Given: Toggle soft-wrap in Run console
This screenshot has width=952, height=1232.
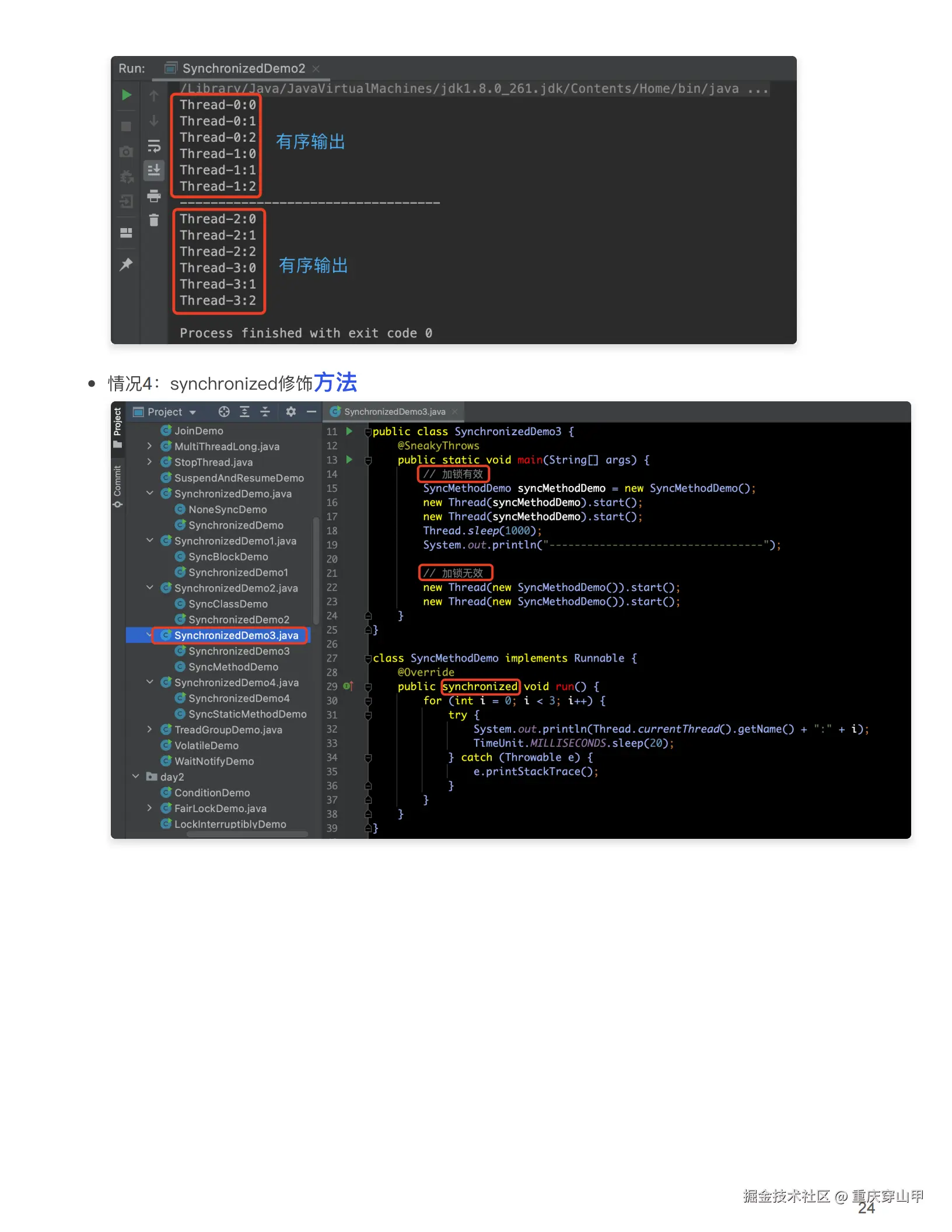Looking at the screenshot, I should 154,145.
